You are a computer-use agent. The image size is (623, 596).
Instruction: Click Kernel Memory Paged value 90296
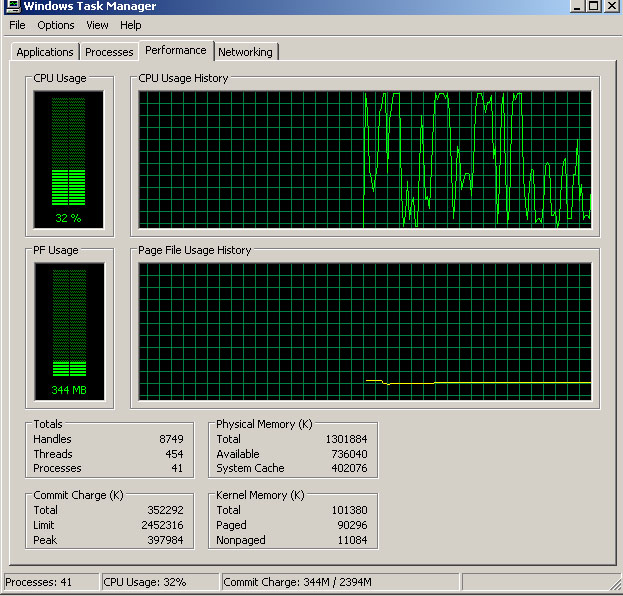[x=352, y=525]
